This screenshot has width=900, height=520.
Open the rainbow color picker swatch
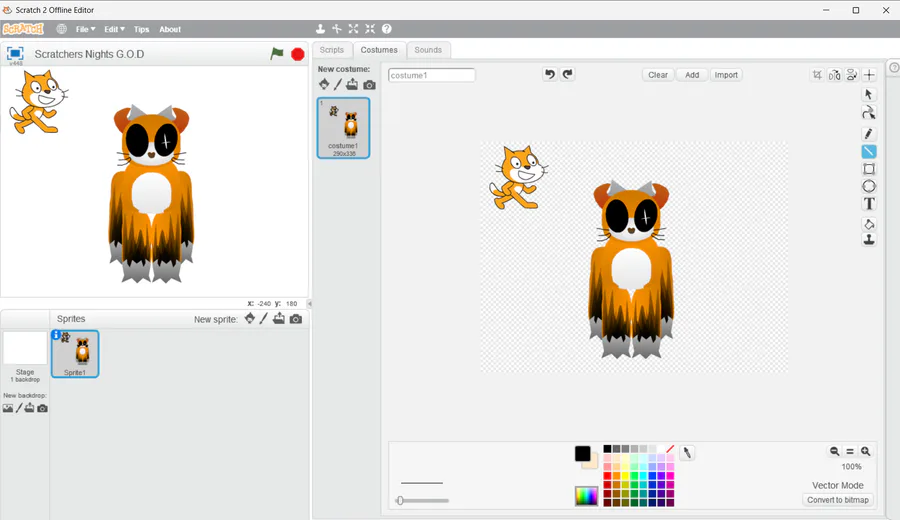pyautogui.click(x=587, y=496)
